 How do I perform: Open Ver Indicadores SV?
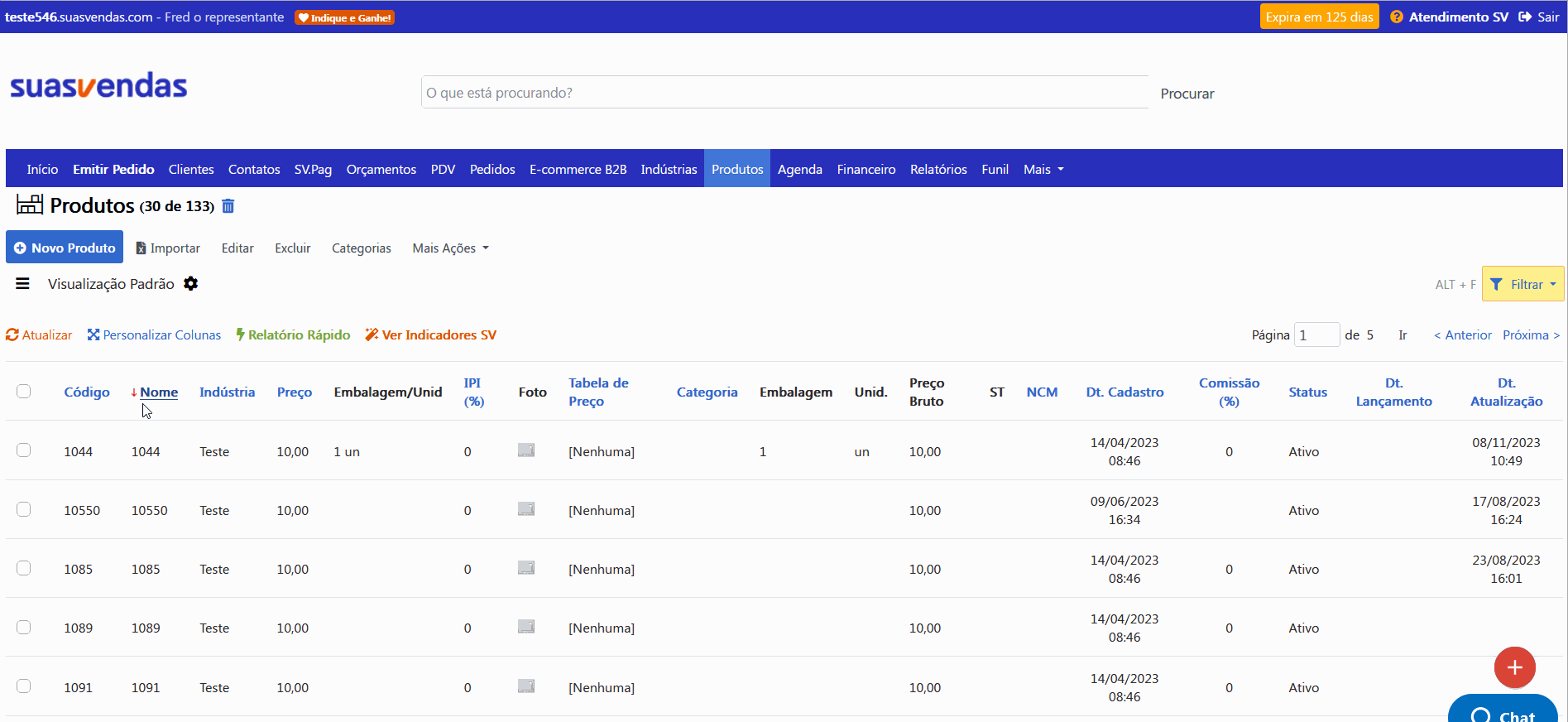click(x=430, y=335)
